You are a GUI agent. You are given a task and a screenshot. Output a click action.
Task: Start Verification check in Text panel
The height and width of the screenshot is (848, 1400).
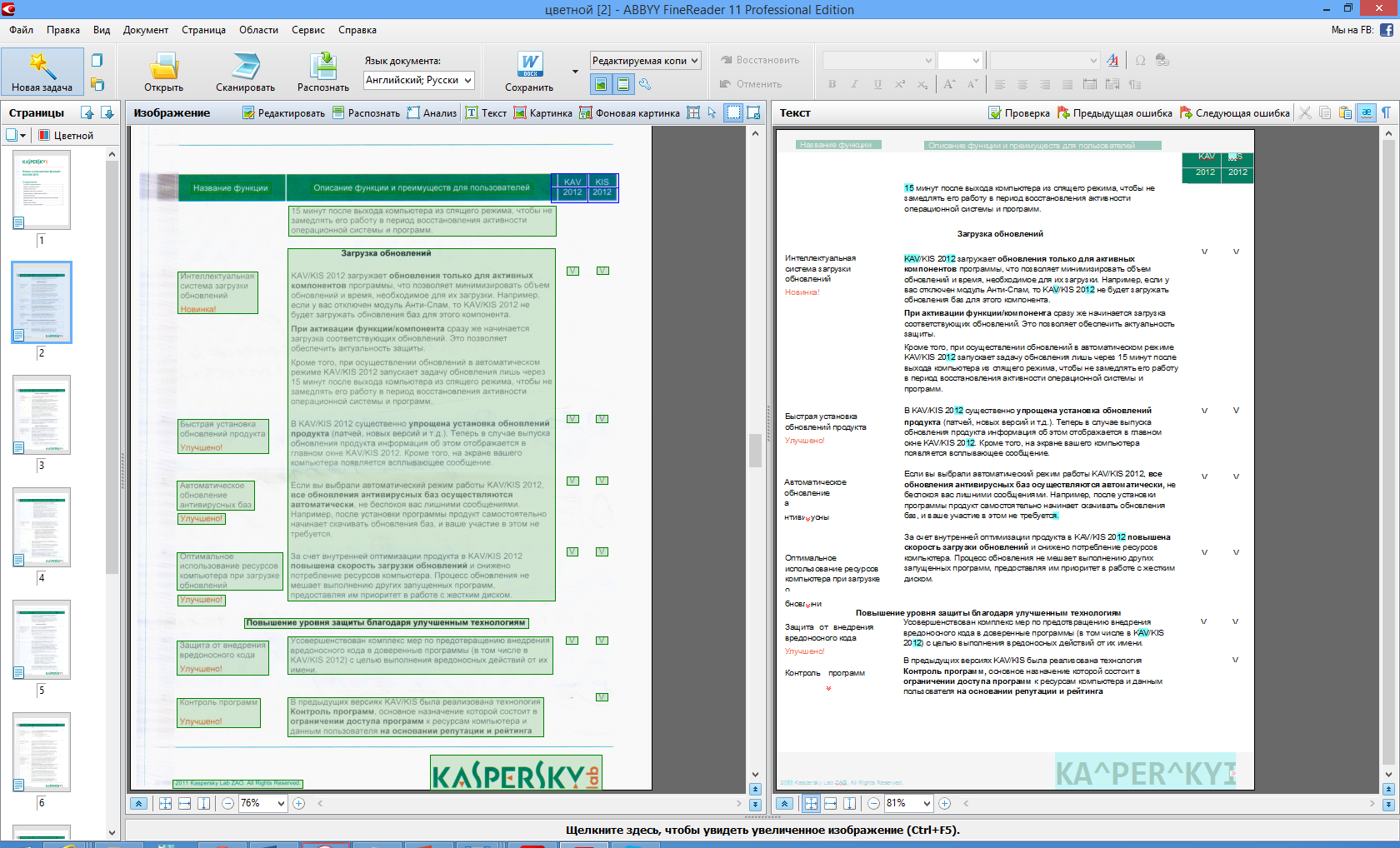pyautogui.click(x=1019, y=113)
